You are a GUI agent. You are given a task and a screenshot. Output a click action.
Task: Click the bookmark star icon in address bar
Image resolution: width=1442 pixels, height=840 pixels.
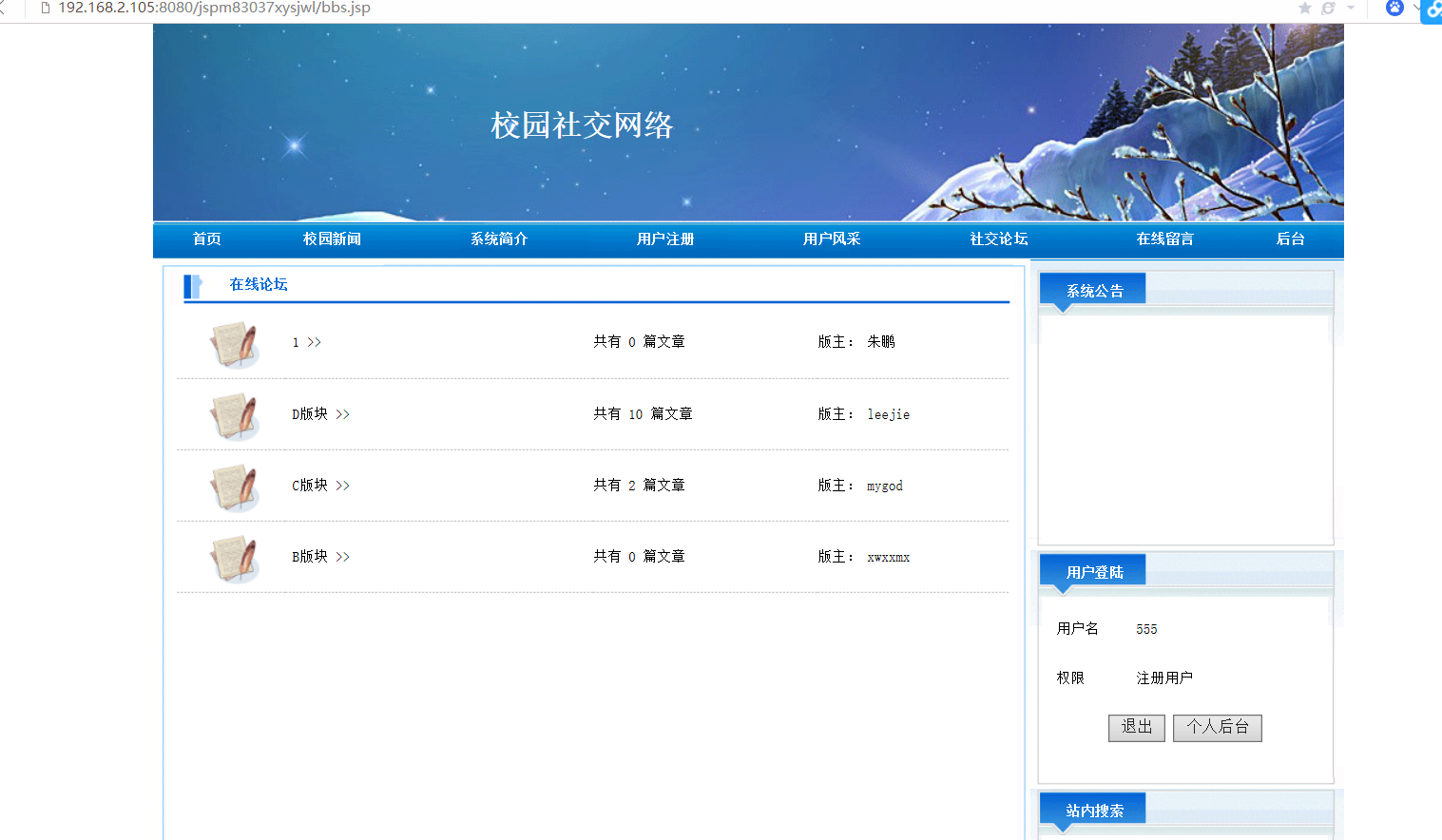(1305, 8)
